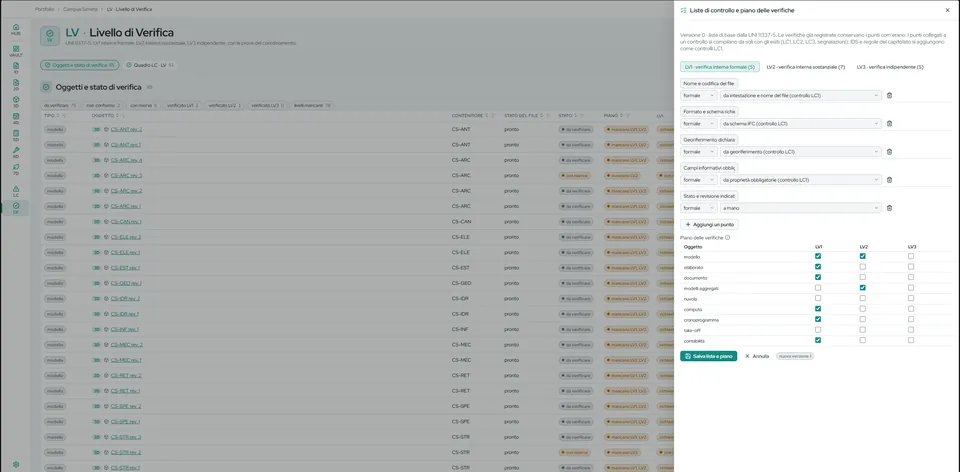The width and height of the screenshot is (960, 472).
Task: Open 'formale' dropdown for Georiferimento dichiarato
Action: coord(699,152)
